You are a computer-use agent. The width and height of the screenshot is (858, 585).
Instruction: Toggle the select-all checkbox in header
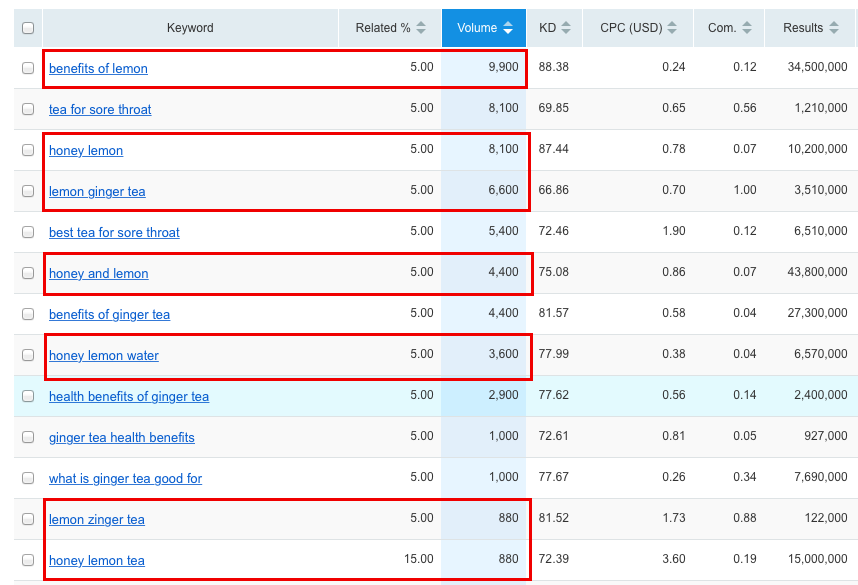28,28
